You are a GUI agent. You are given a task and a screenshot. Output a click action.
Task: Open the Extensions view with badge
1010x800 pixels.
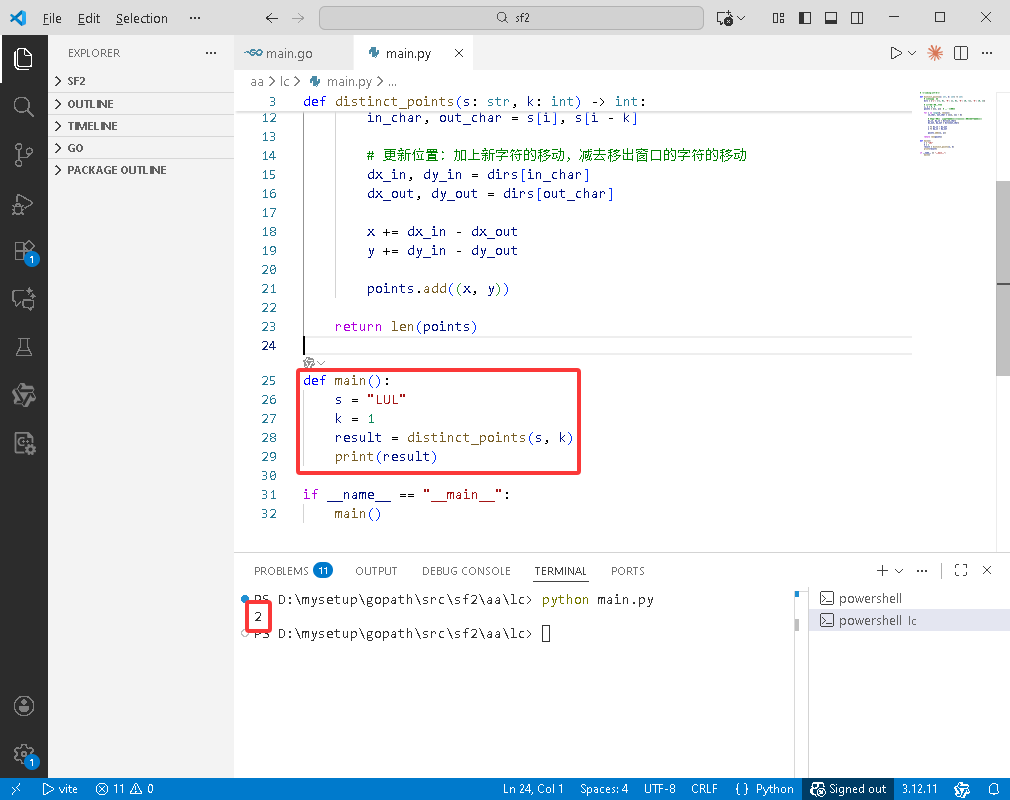[x=24, y=252]
